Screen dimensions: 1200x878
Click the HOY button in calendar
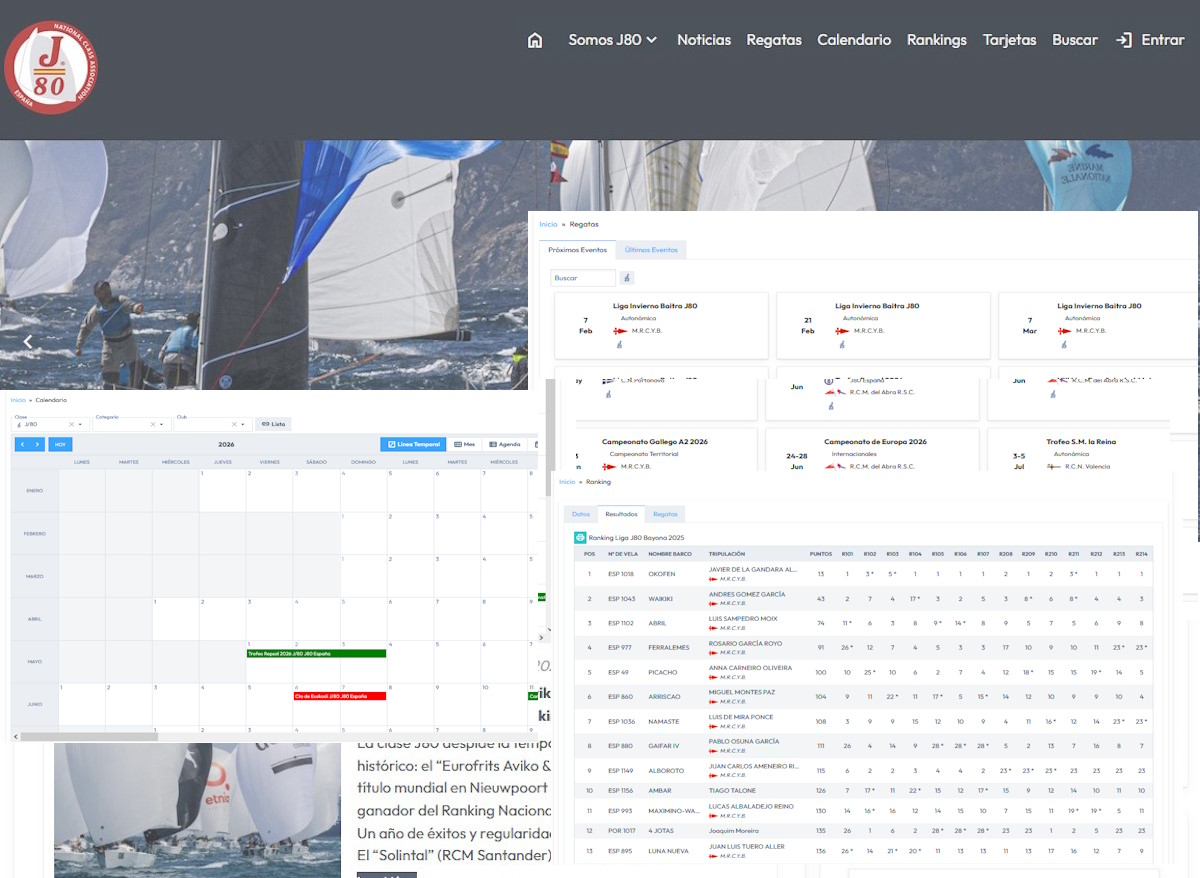coord(61,444)
